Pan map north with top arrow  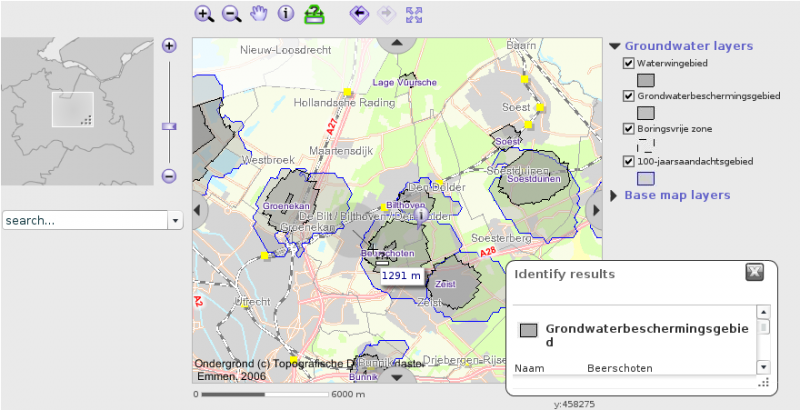[397, 43]
